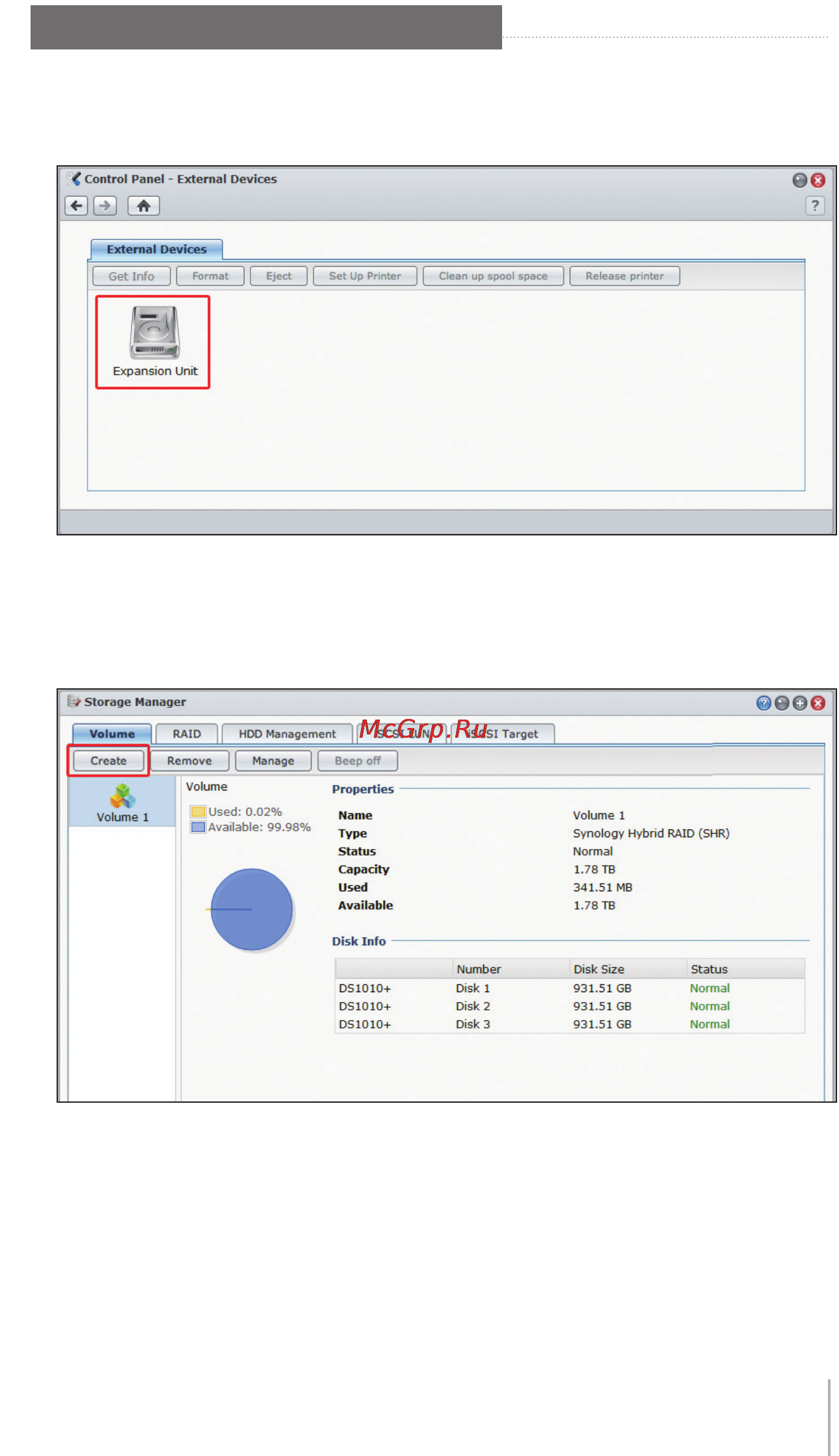839x1456 pixels.
Task: Click Manage in Storage Manager
Action: click(273, 761)
